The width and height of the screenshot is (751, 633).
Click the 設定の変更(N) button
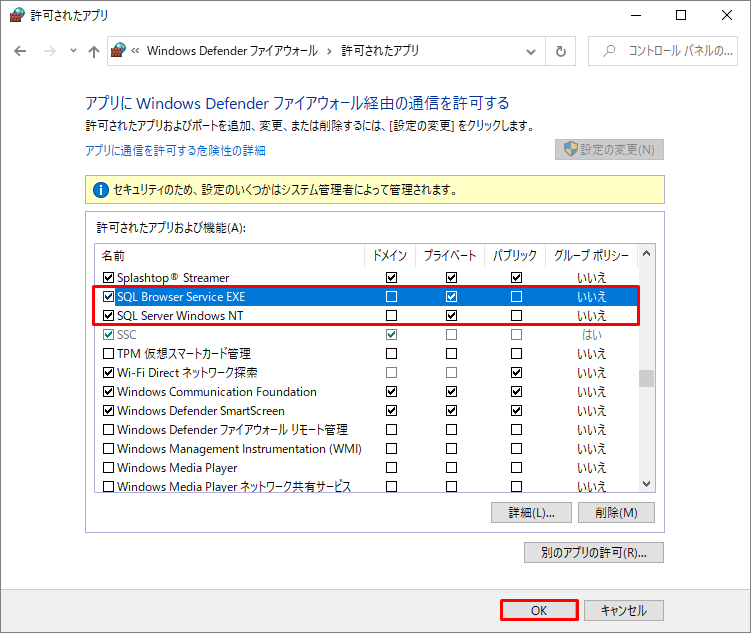[609, 149]
